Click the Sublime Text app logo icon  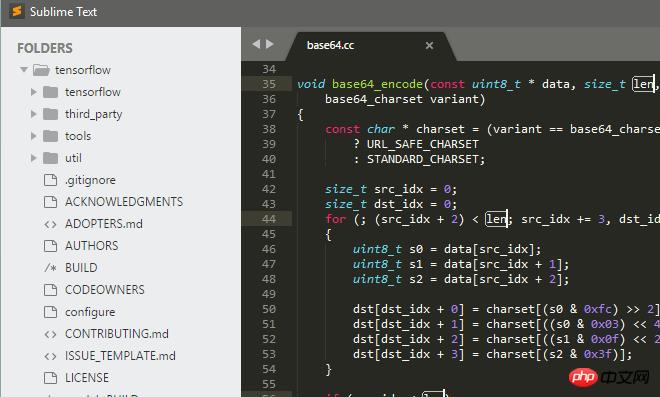[x=16, y=11]
